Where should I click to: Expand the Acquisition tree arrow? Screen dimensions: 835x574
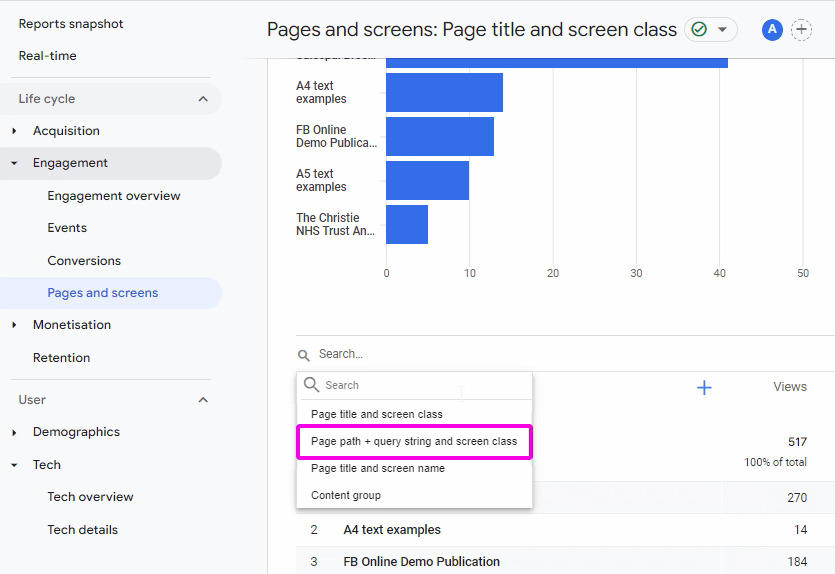coord(14,131)
